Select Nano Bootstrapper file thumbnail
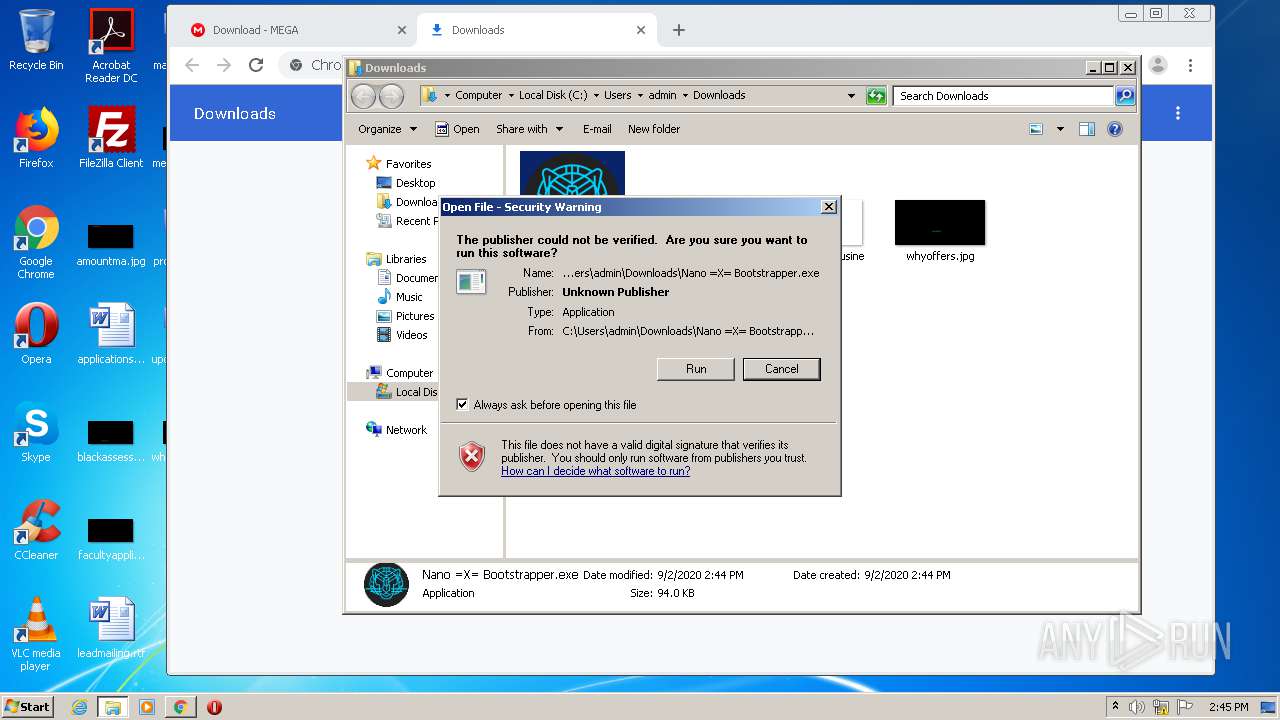Viewport: 1280px width, 720px height. [x=572, y=174]
